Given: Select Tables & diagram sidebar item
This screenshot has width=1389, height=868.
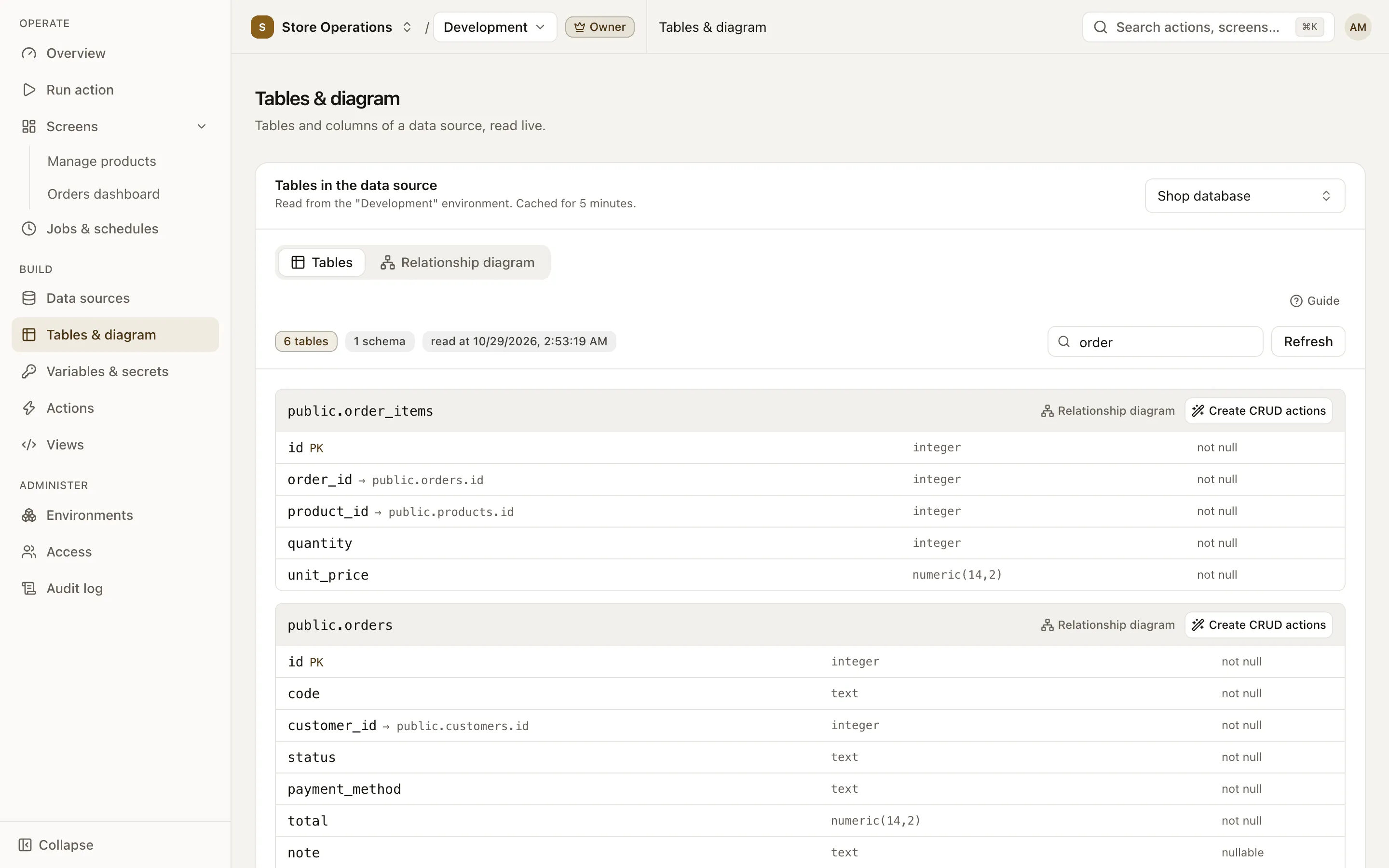Looking at the screenshot, I should [x=115, y=335].
